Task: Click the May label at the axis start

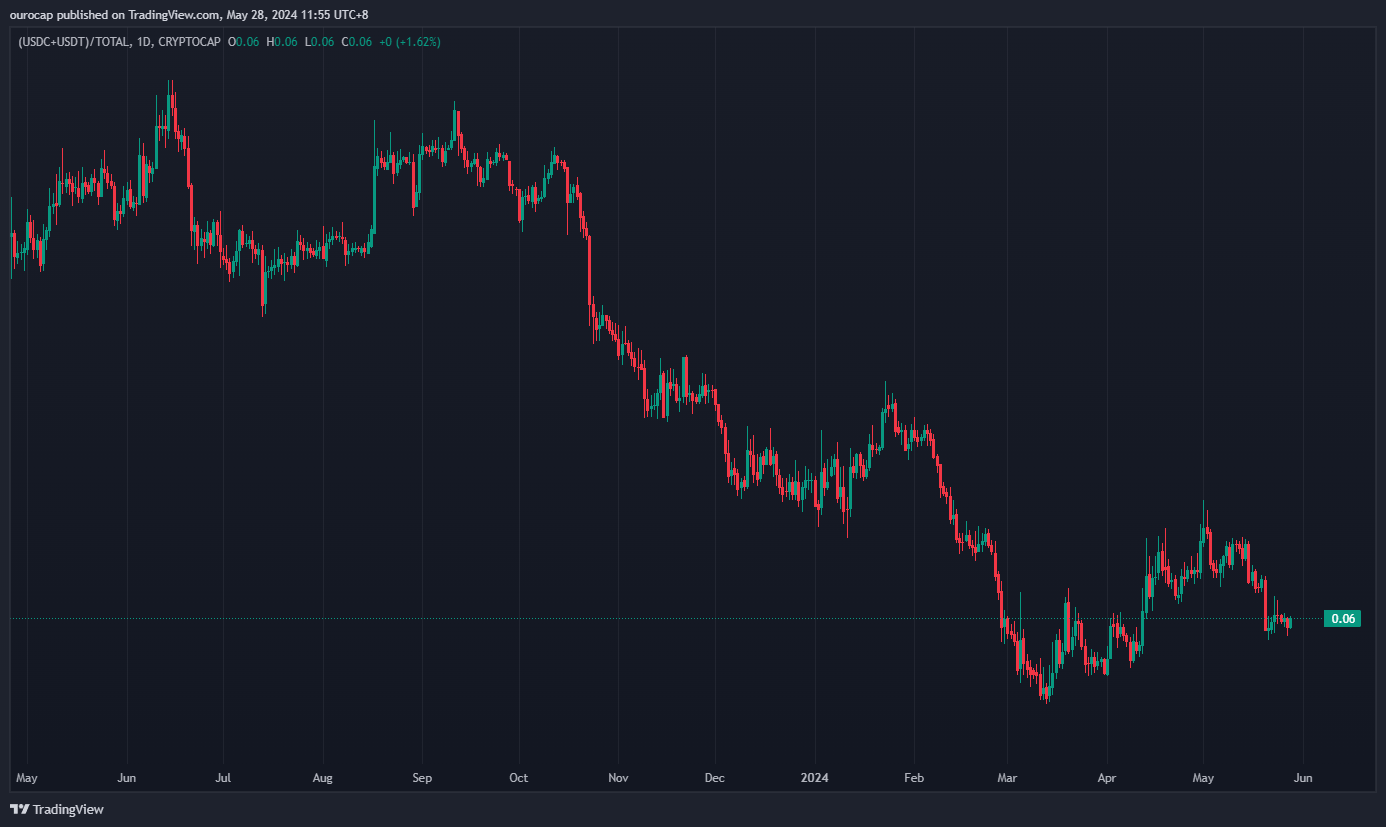Action: [27, 777]
